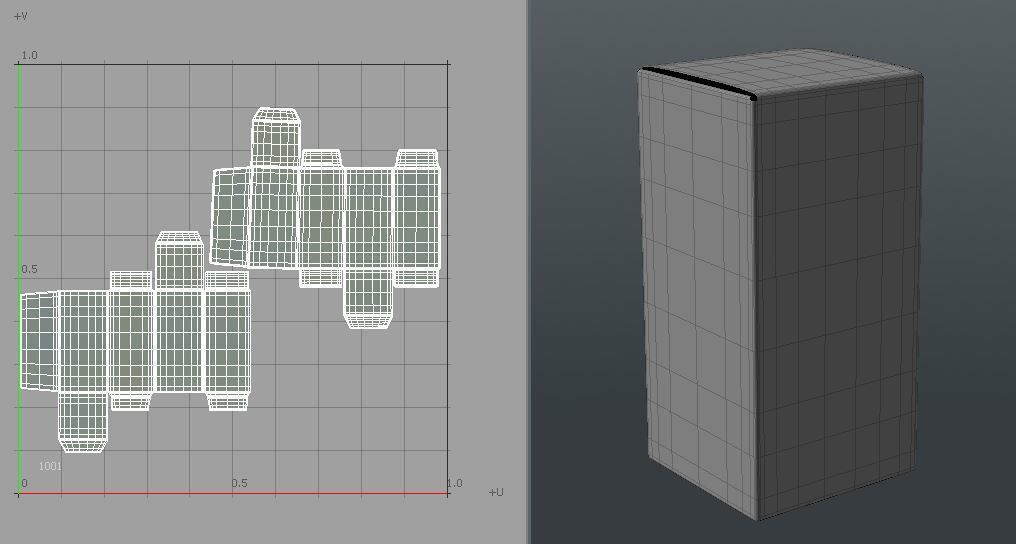Click the 0.5 mark on the U axis
Screen dimensions: 1016x544
pos(240,483)
